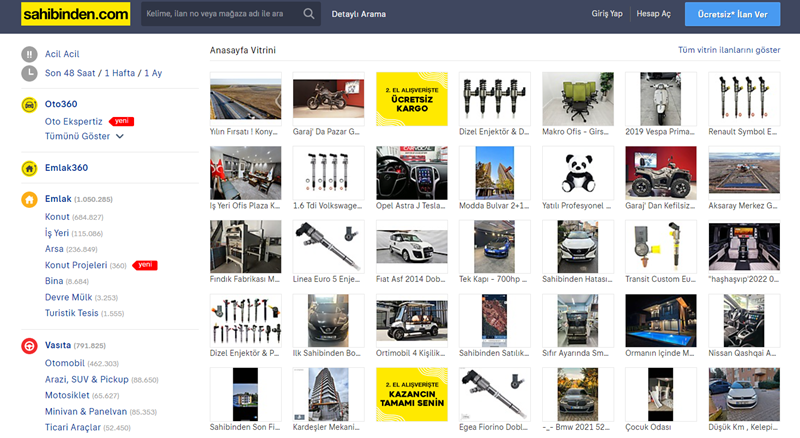Click Ücretsiz Kargo yellow banner
The width and height of the screenshot is (800, 438).
pyautogui.click(x=412, y=99)
